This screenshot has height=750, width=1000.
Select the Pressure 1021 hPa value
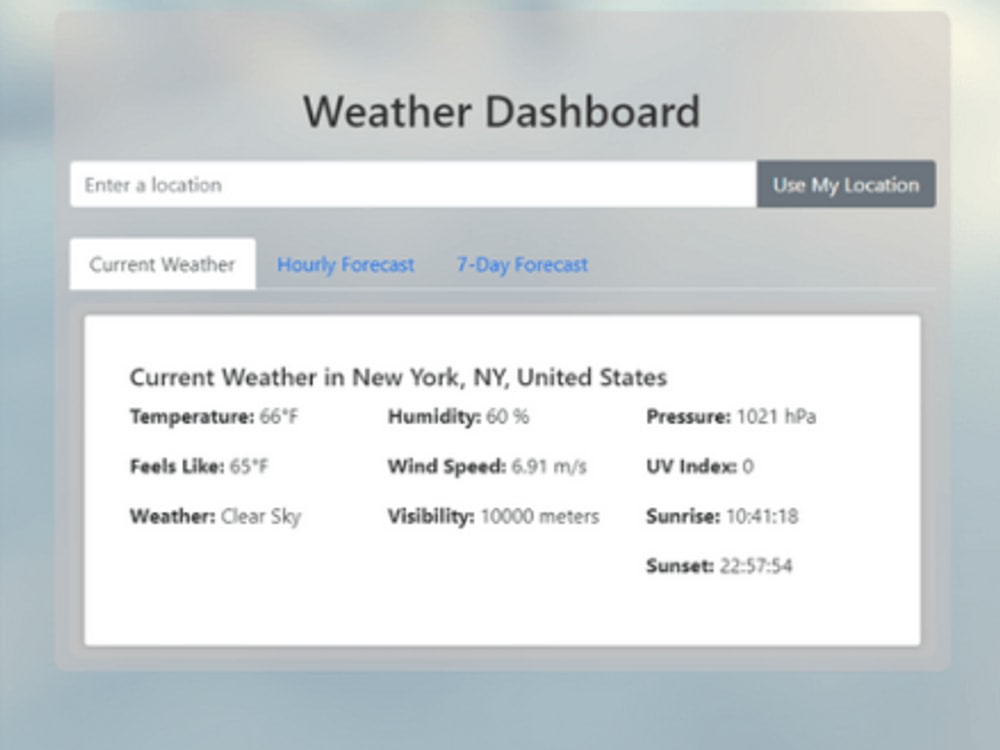point(732,416)
